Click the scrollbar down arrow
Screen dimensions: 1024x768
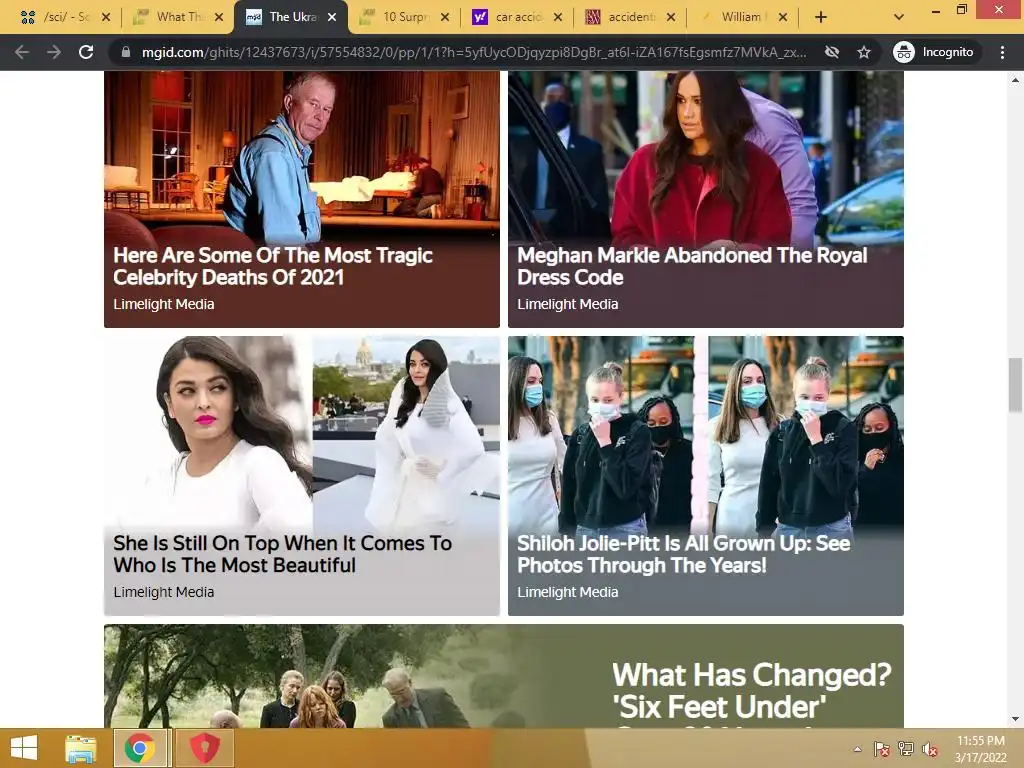coord(1015,719)
